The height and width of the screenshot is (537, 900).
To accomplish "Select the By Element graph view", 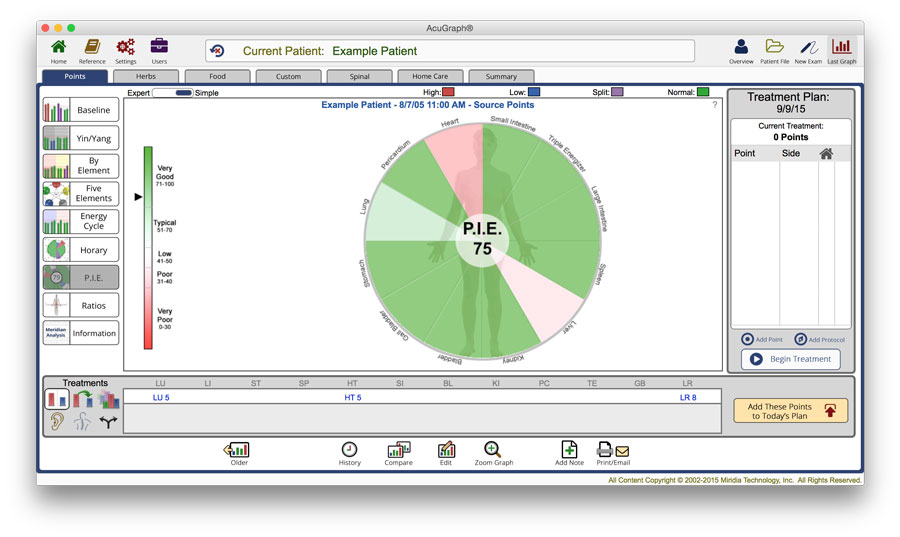I will 81,166.
